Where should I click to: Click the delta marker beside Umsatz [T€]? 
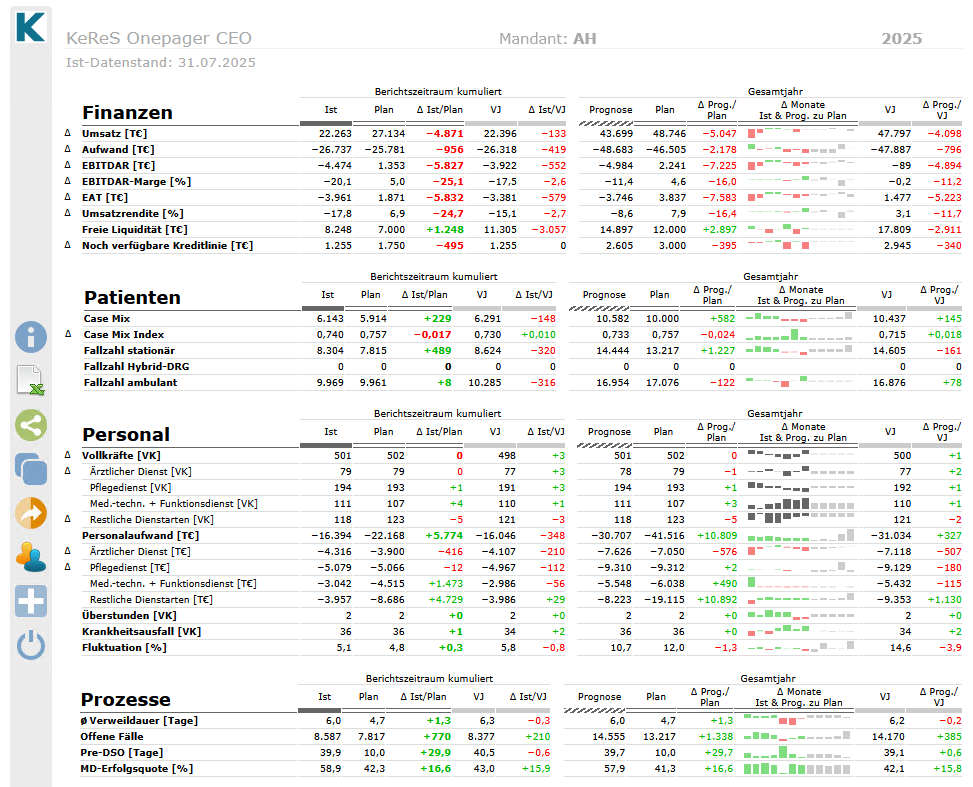(x=68, y=133)
